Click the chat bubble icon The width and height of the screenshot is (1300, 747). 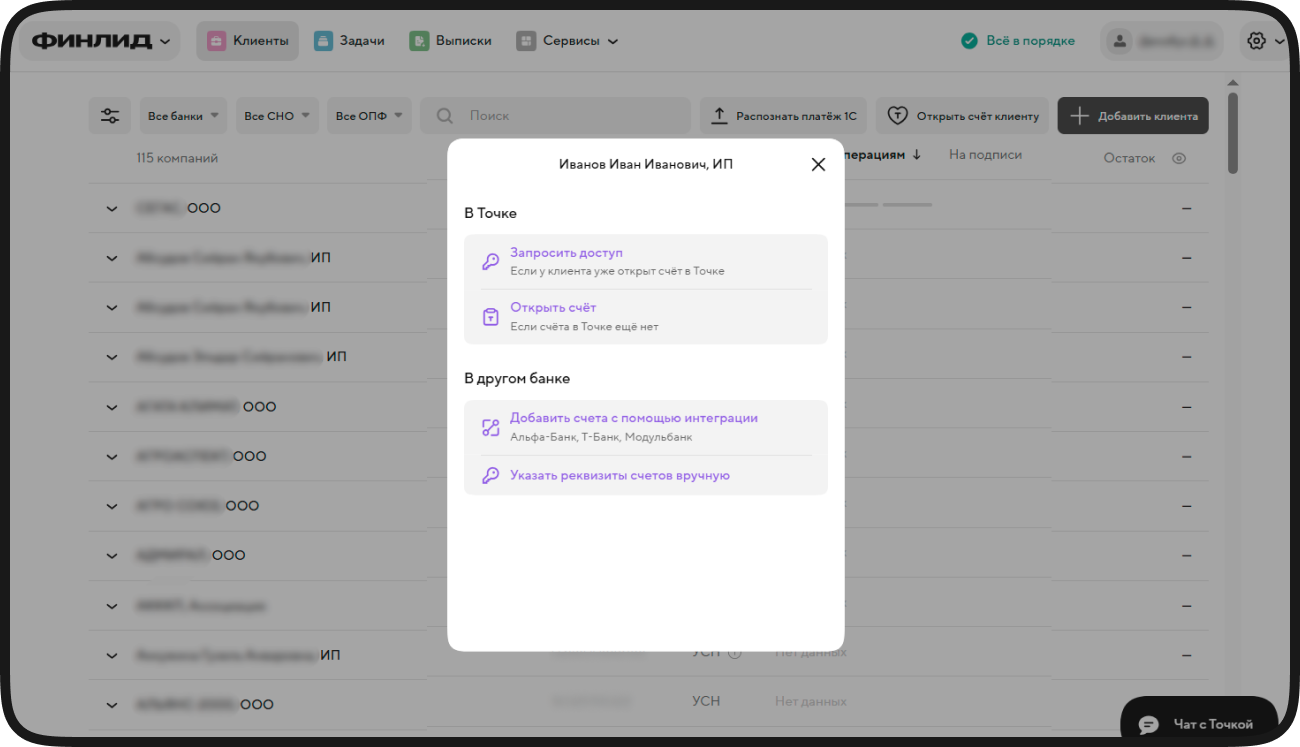1149,724
